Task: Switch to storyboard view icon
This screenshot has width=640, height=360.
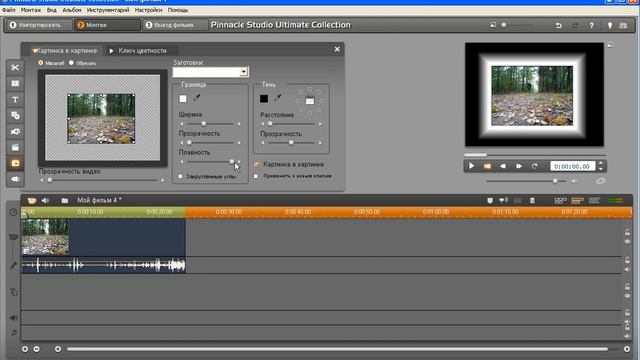Action: tap(560, 200)
